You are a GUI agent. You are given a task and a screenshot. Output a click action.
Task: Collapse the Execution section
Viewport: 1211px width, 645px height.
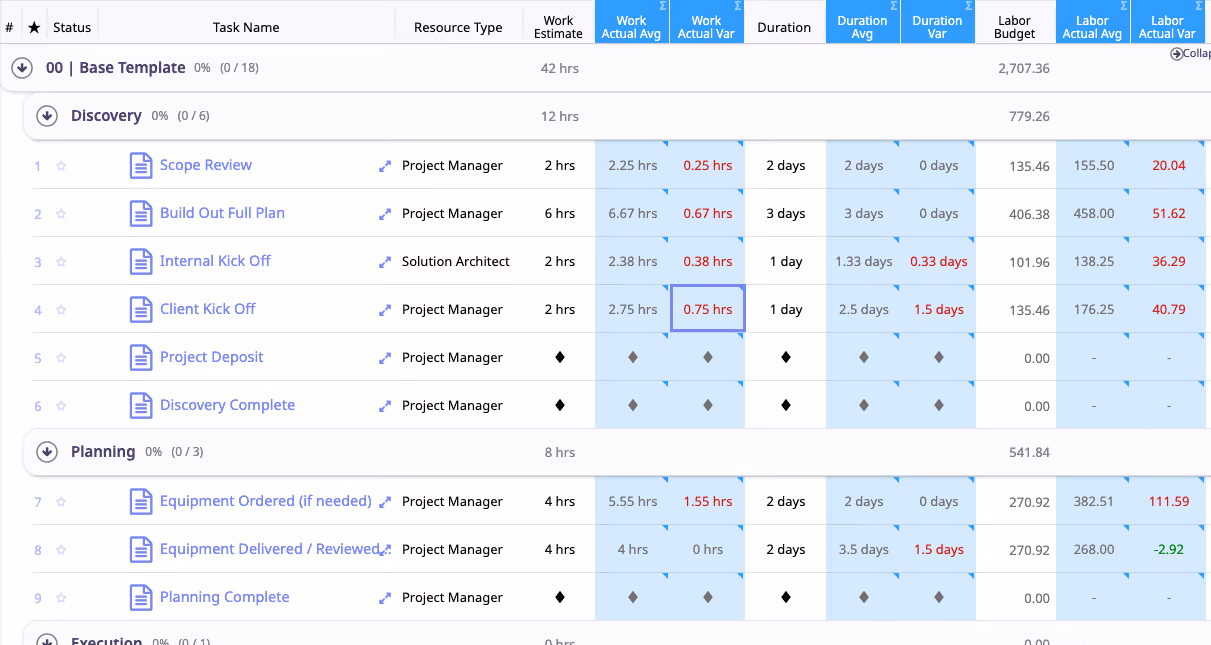tap(46, 639)
